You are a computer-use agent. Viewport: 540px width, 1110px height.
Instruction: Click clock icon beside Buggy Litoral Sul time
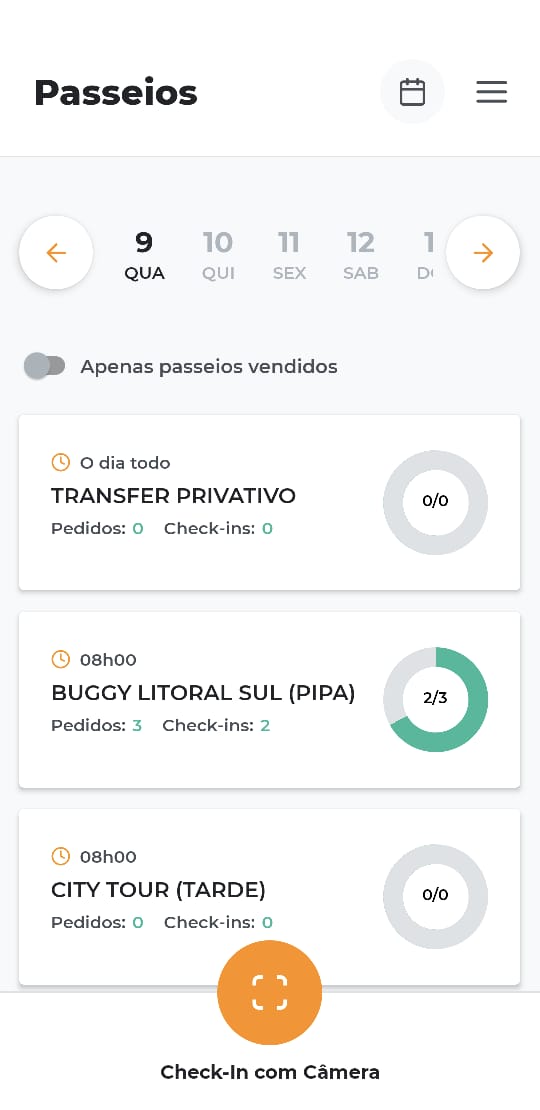[x=61, y=659]
